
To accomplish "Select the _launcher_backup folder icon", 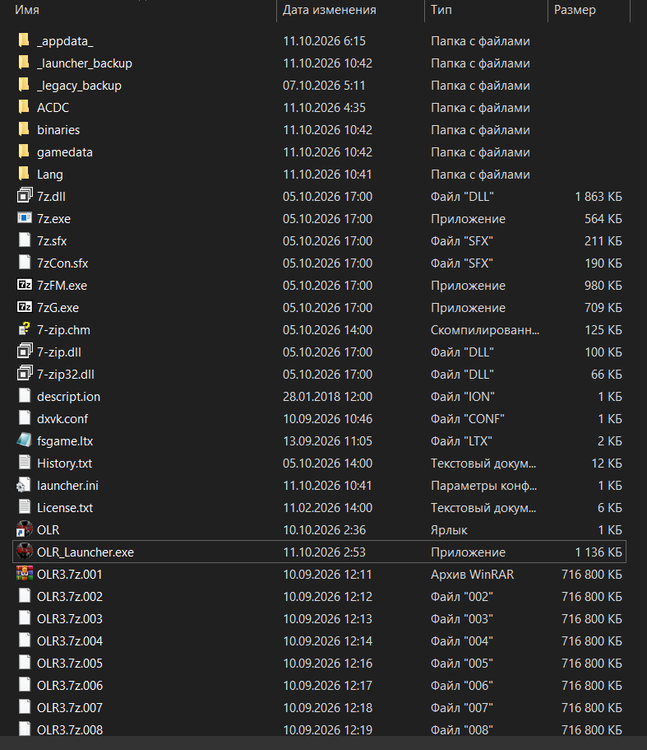I will (24, 63).
